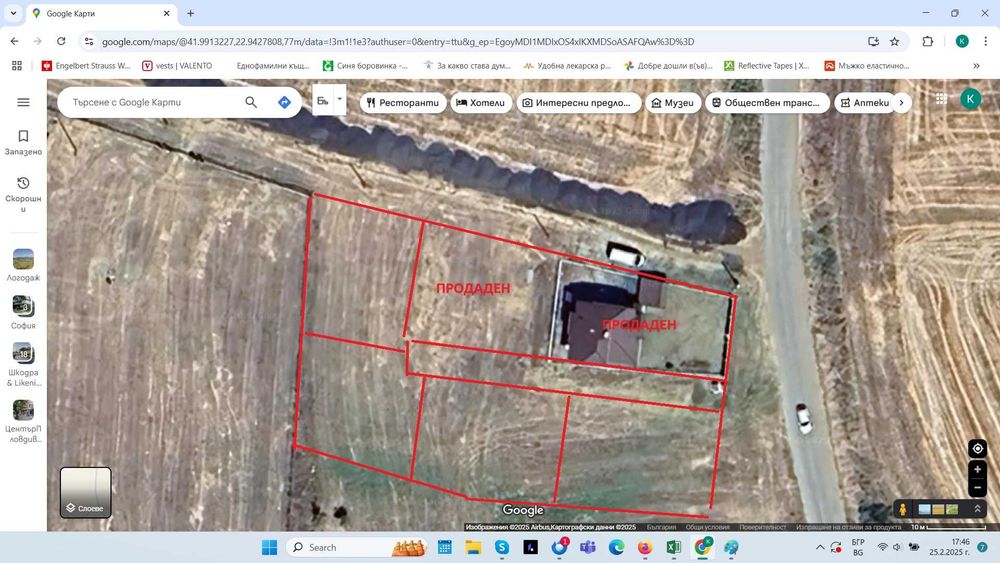The image size is (1000, 563).
Task: Open File Explorer from the taskbar
Action: click(473, 547)
